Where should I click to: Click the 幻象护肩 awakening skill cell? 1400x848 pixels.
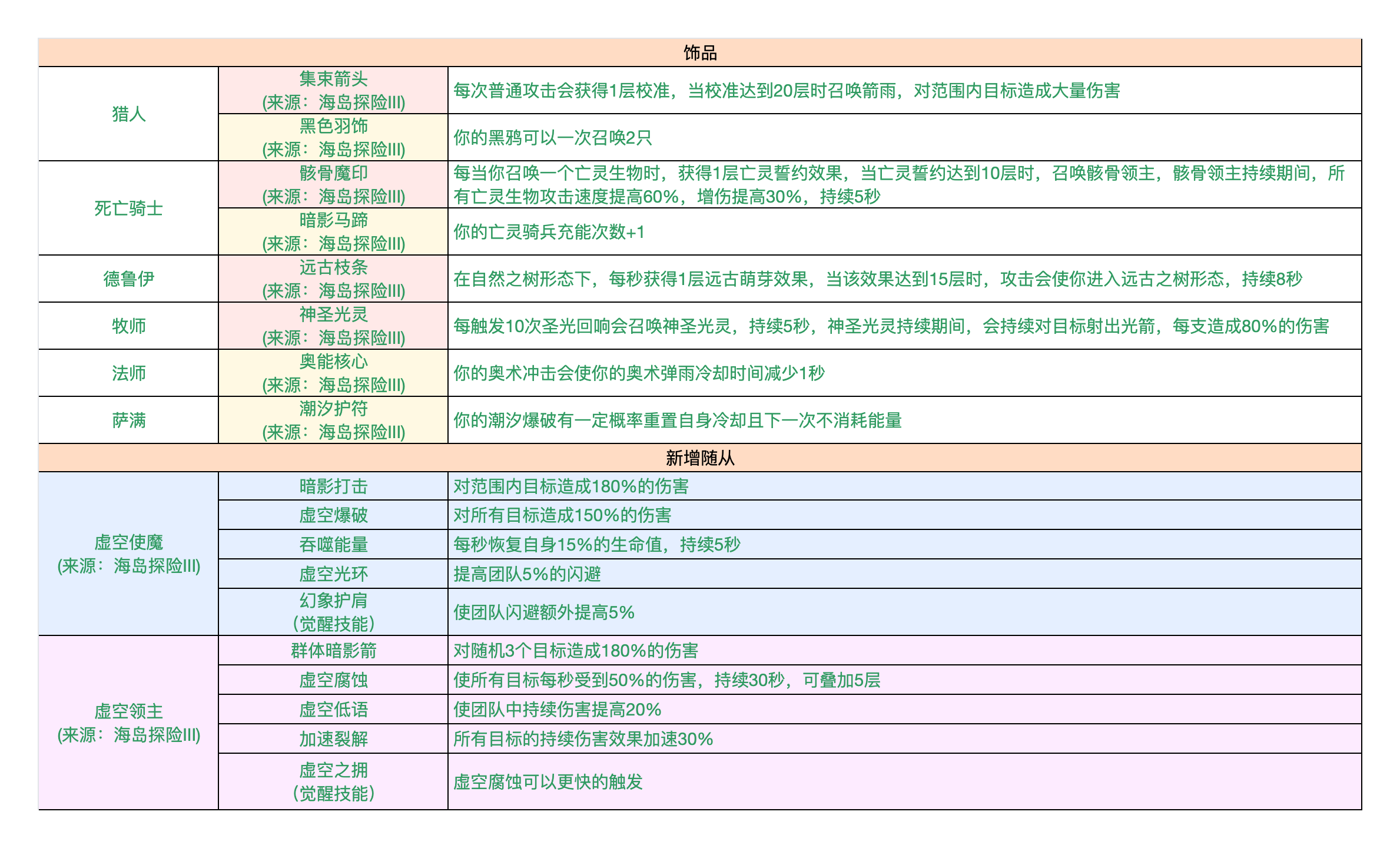(333, 612)
